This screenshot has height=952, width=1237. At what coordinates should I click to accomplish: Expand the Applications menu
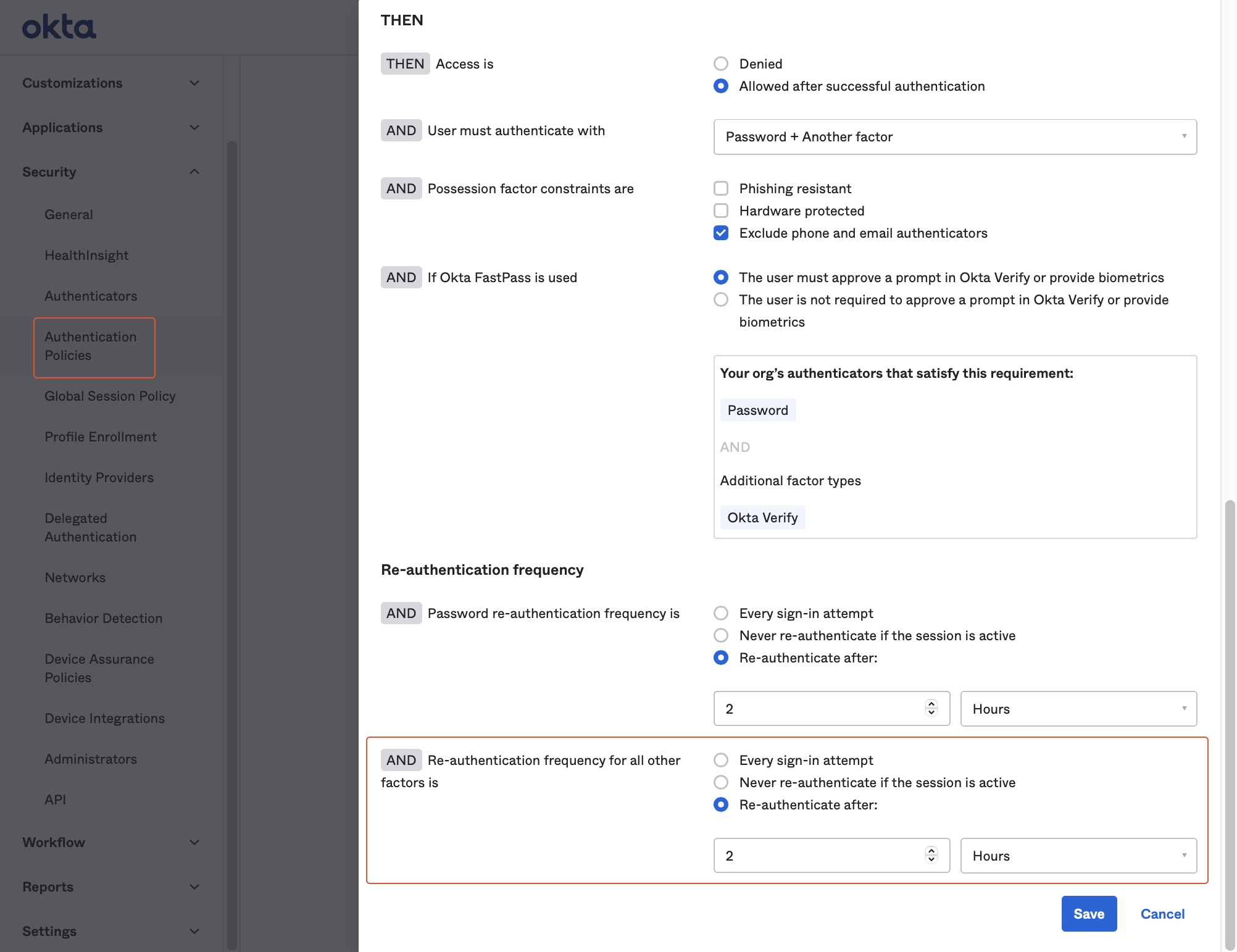pos(111,127)
